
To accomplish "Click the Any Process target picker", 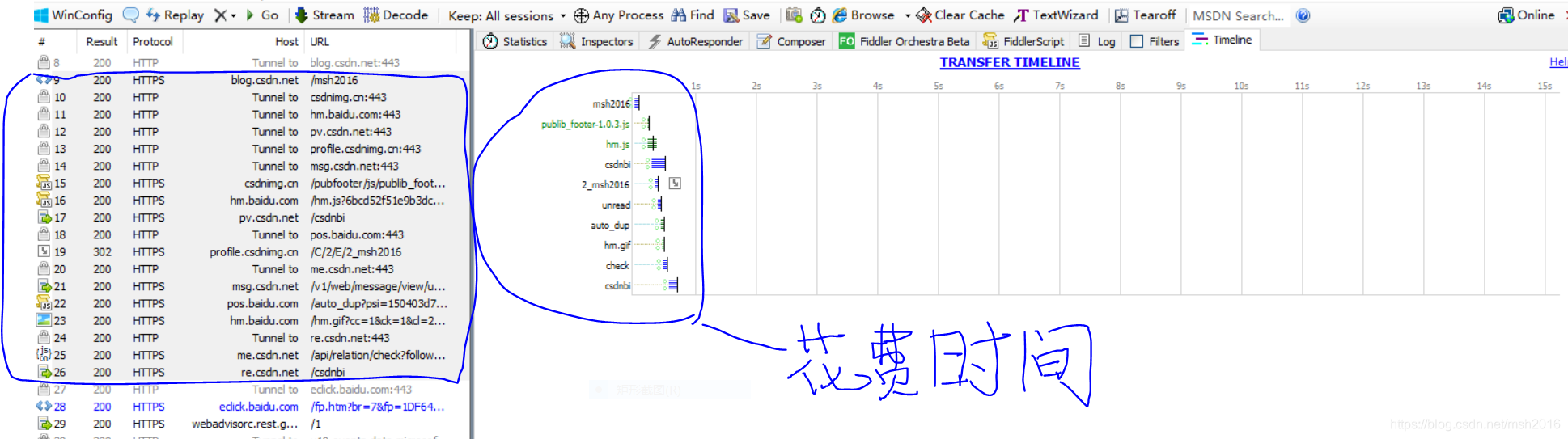I will pos(619,15).
